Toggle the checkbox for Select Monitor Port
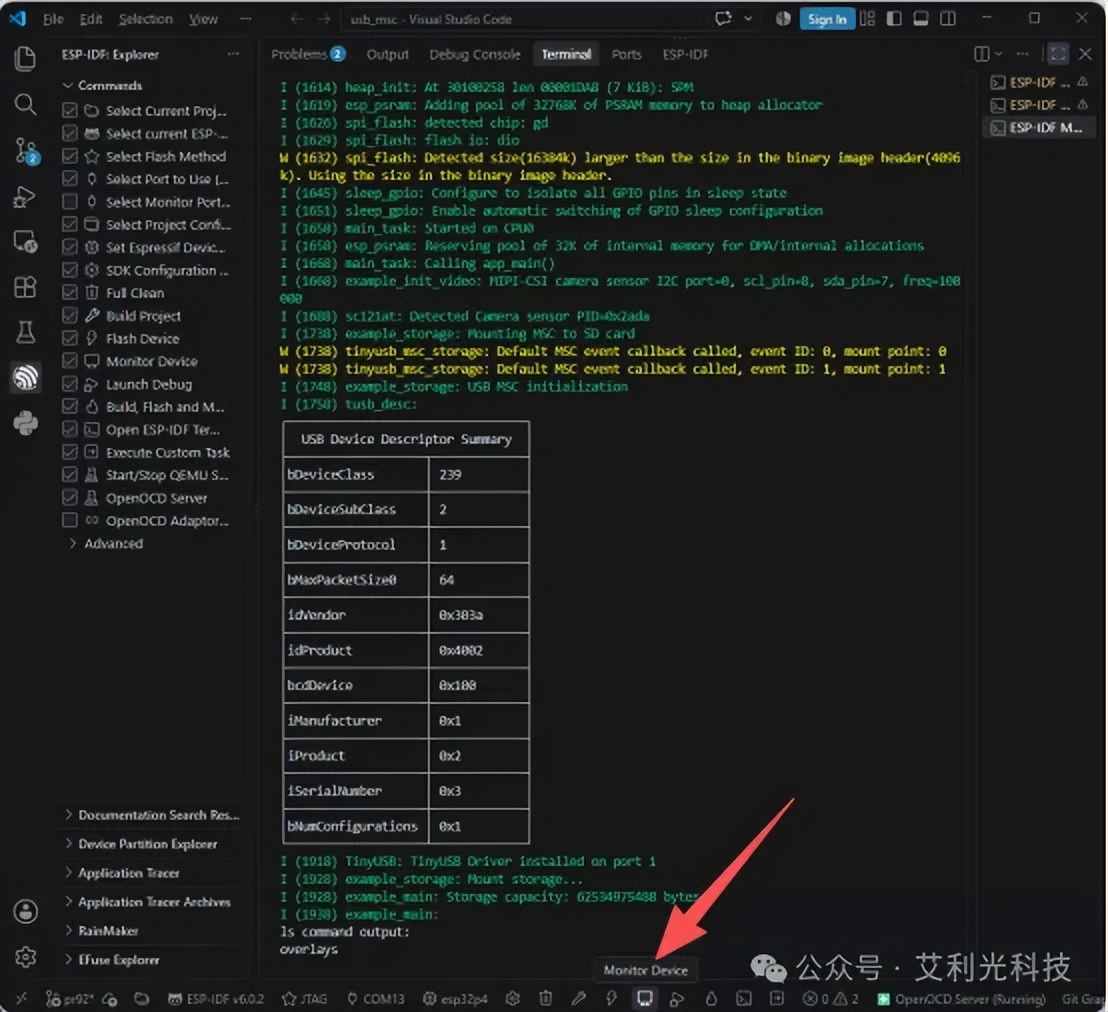This screenshot has width=1108, height=1012. [x=69, y=202]
